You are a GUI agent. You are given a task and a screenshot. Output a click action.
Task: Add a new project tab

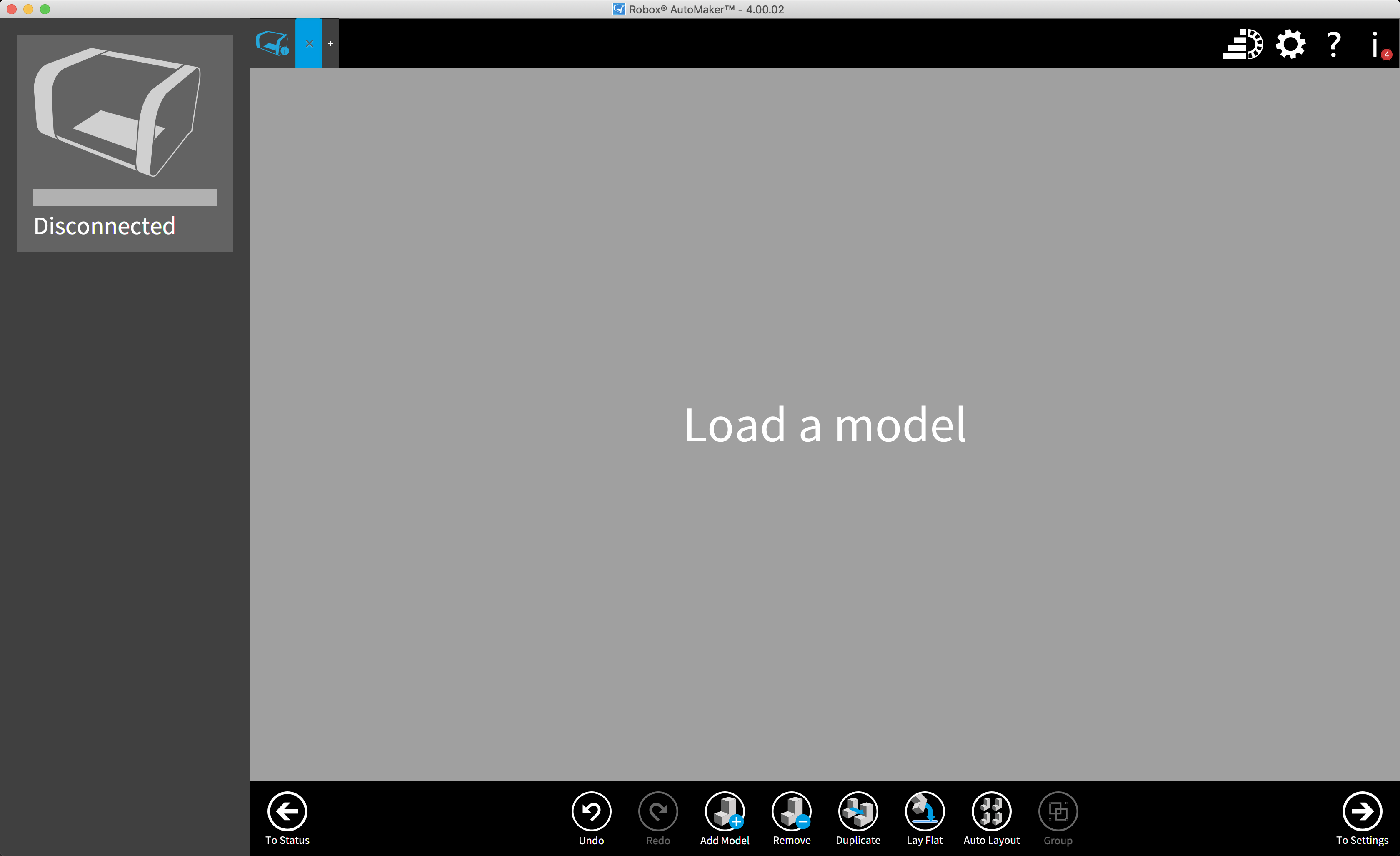pyautogui.click(x=330, y=43)
